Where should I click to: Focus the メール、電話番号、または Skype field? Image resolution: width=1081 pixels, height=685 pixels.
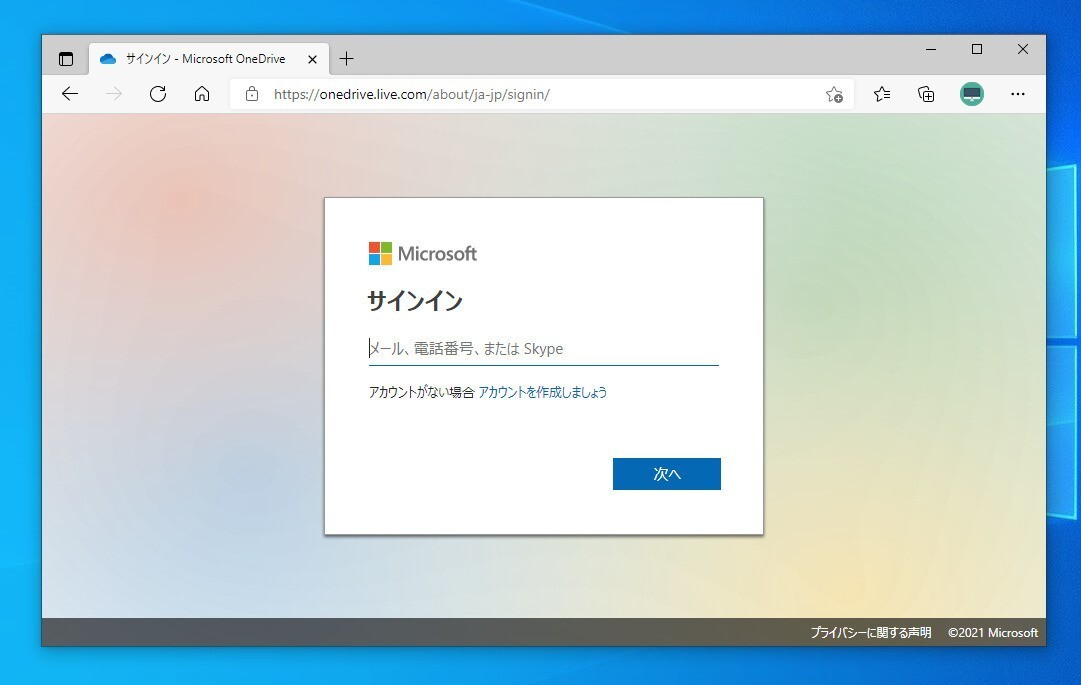tap(543, 349)
